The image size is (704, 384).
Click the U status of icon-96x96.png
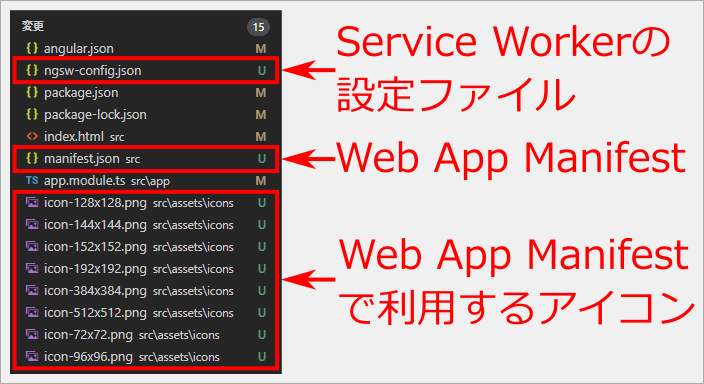262,357
